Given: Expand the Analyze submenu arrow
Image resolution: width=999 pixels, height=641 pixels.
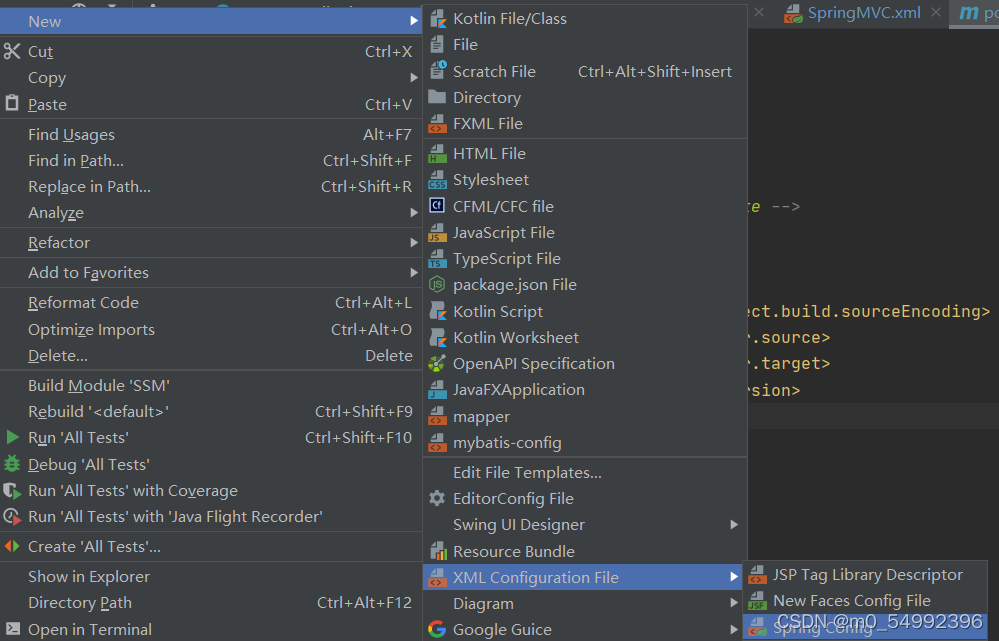Looking at the screenshot, I should [414, 213].
